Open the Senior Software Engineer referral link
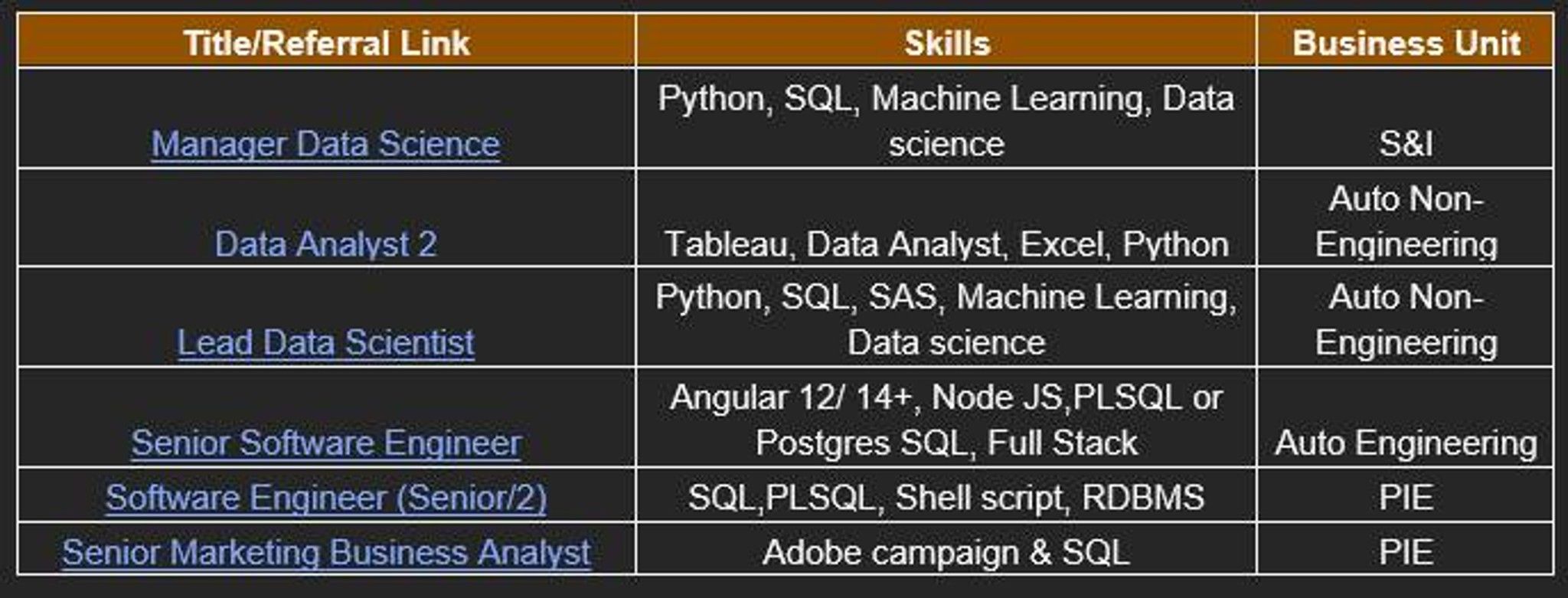1568x598 pixels. pos(325,443)
